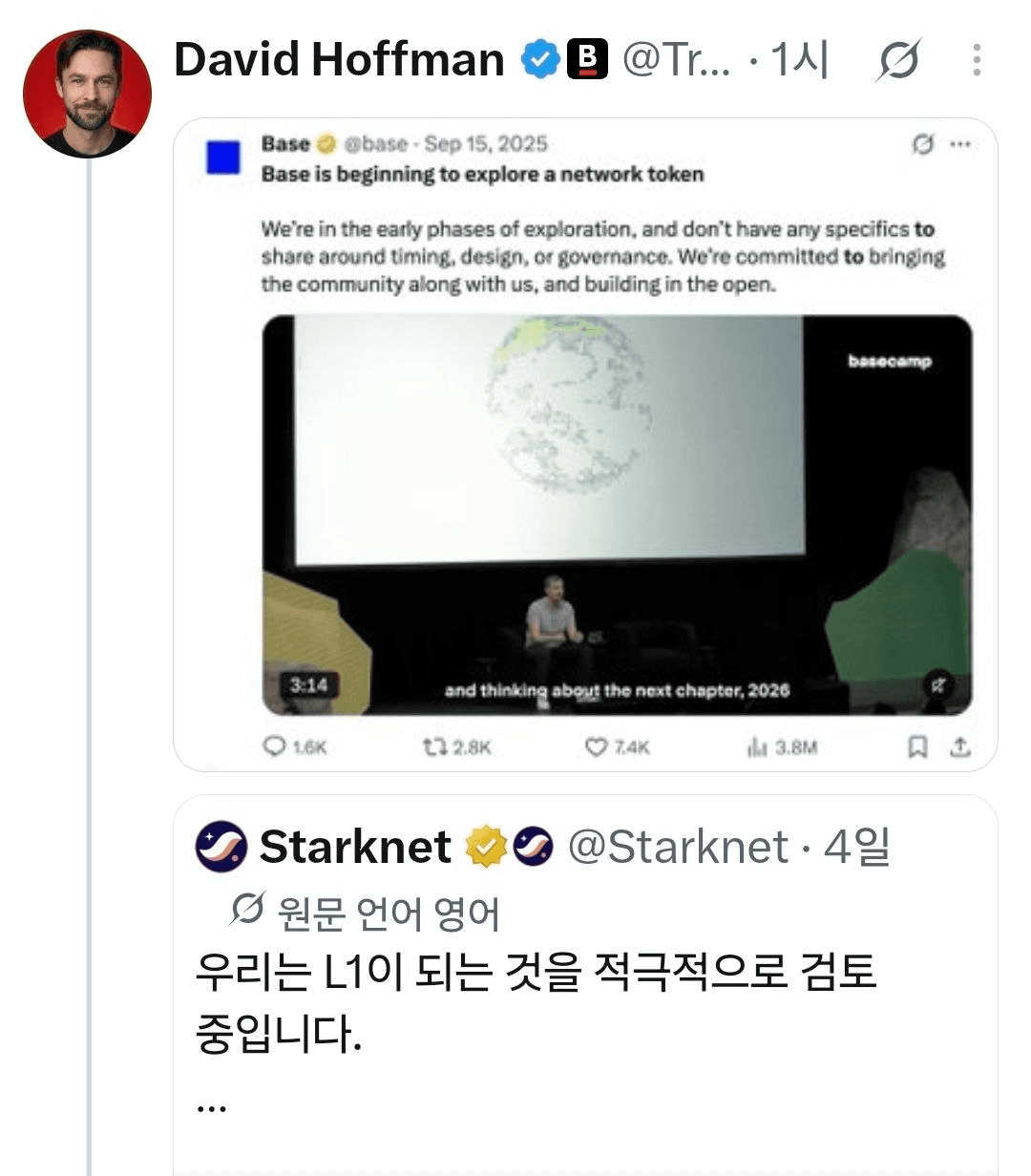The image size is (1031, 1176).
Task: Like the Base tweet with 7.4K hearts
Action: (x=596, y=746)
